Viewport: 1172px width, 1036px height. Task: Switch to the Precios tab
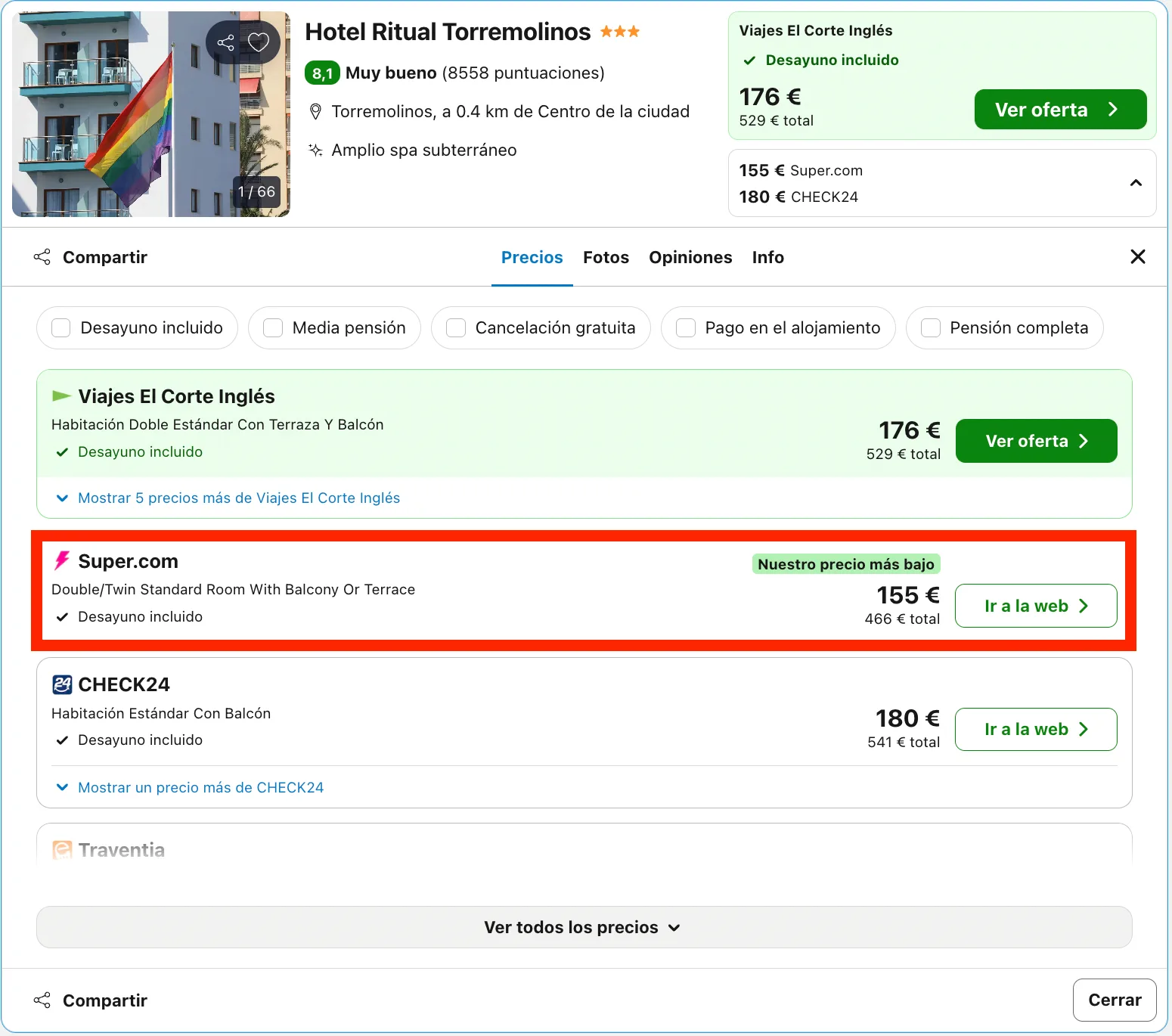tap(532, 257)
